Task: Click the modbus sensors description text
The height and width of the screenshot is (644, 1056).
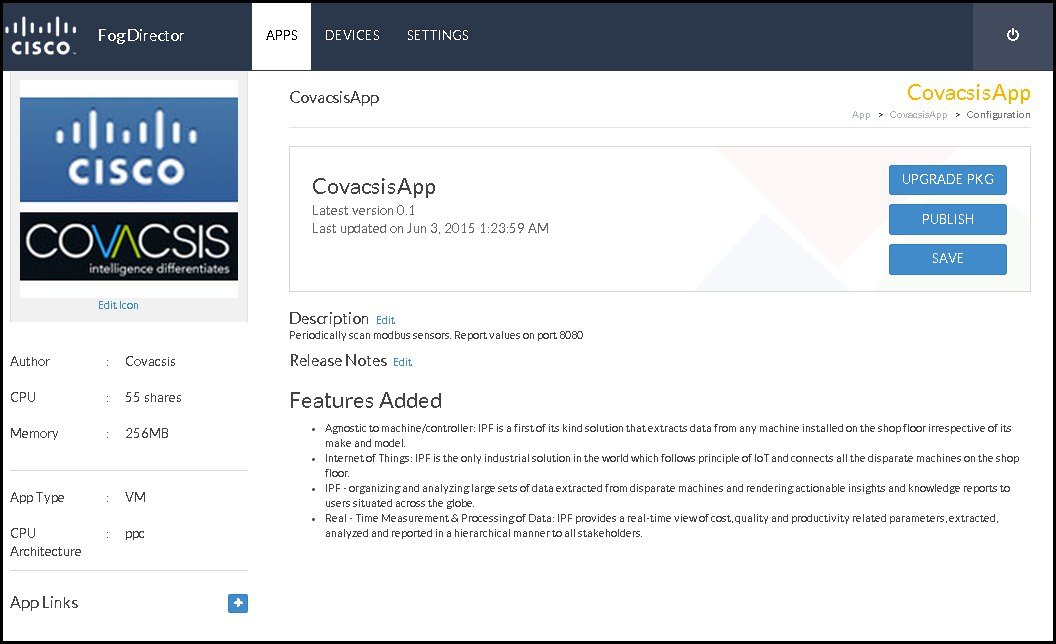Action: (x=436, y=335)
